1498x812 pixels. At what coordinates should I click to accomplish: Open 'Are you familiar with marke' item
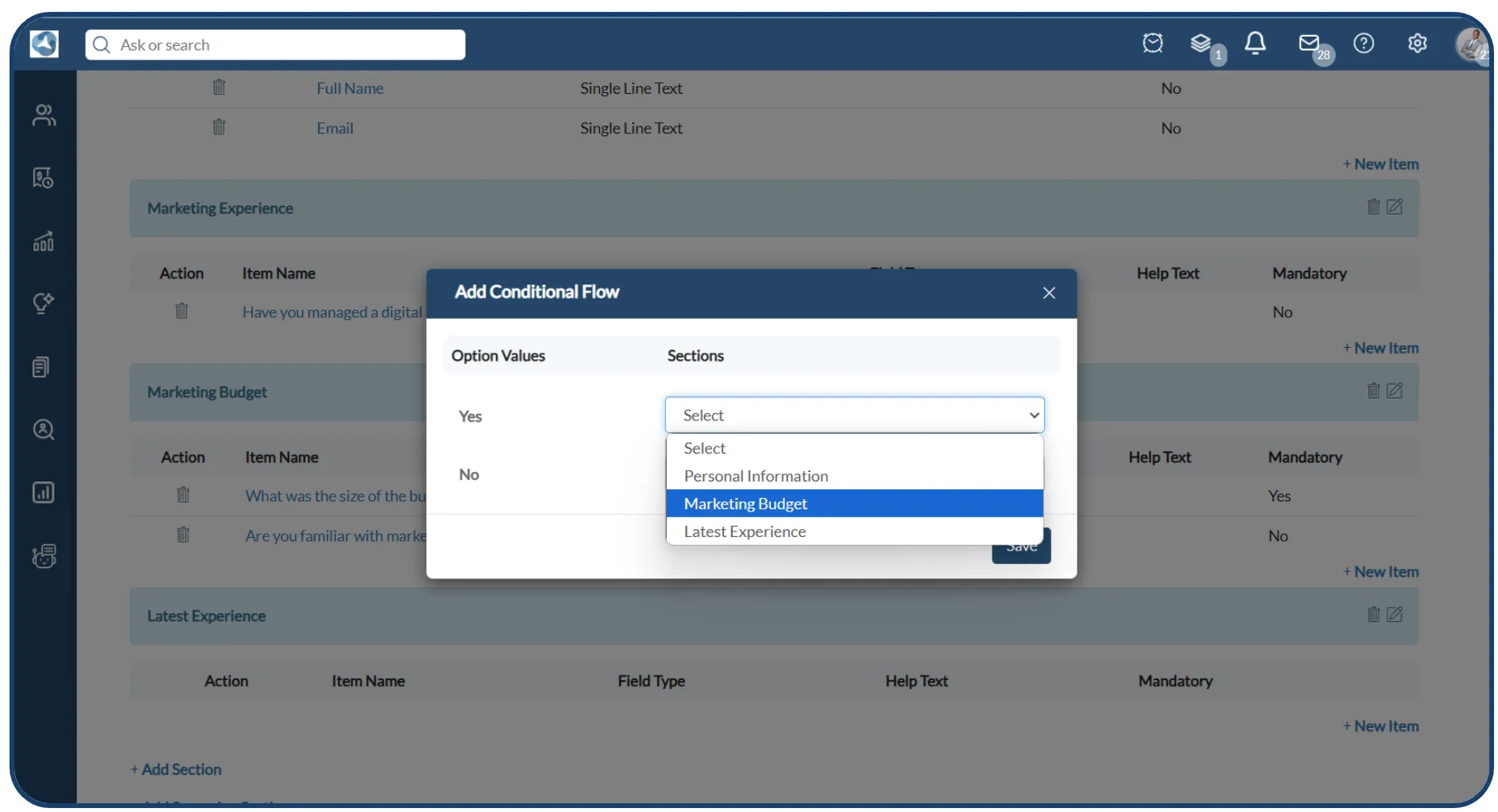(335, 536)
